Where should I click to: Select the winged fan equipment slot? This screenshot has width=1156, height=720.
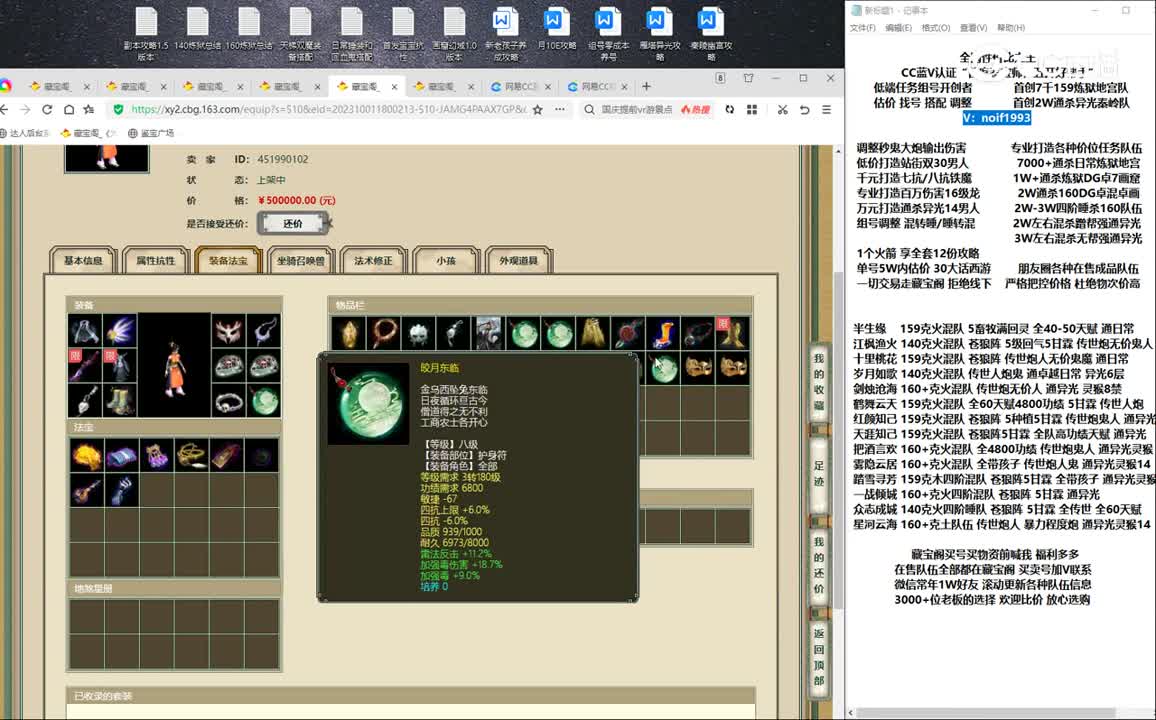pos(119,331)
